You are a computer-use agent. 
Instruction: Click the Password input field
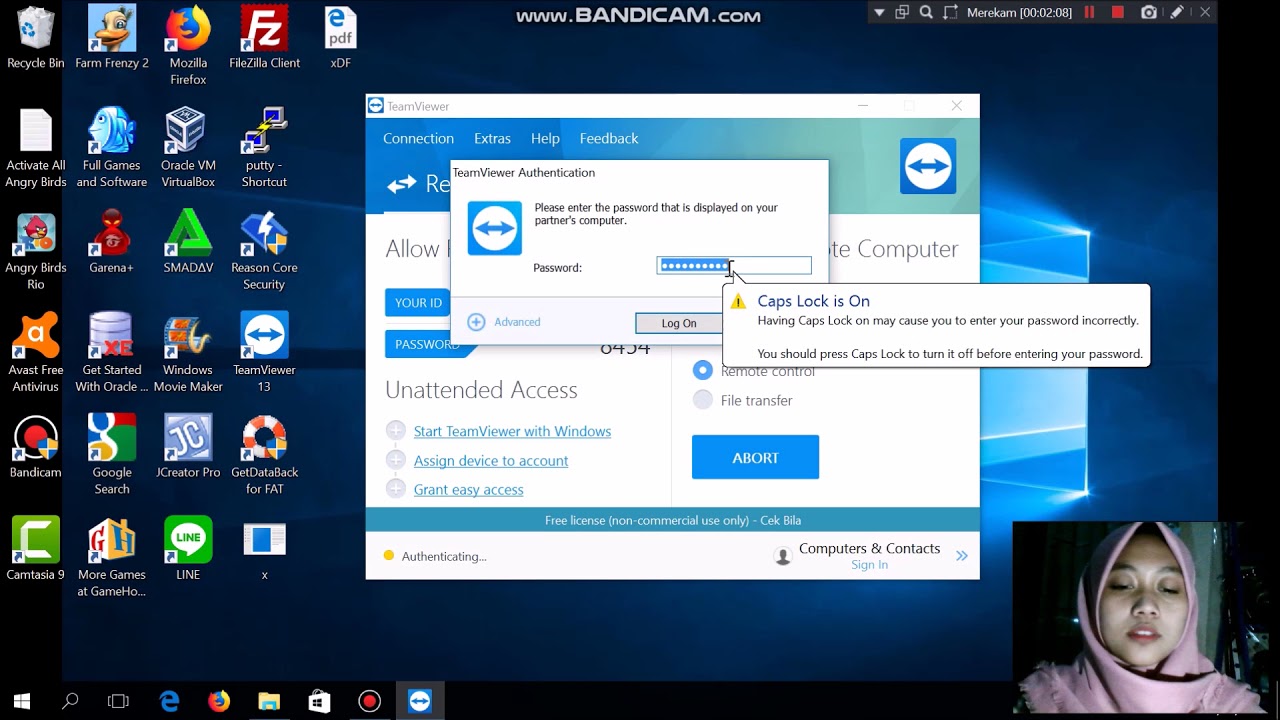coord(734,266)
